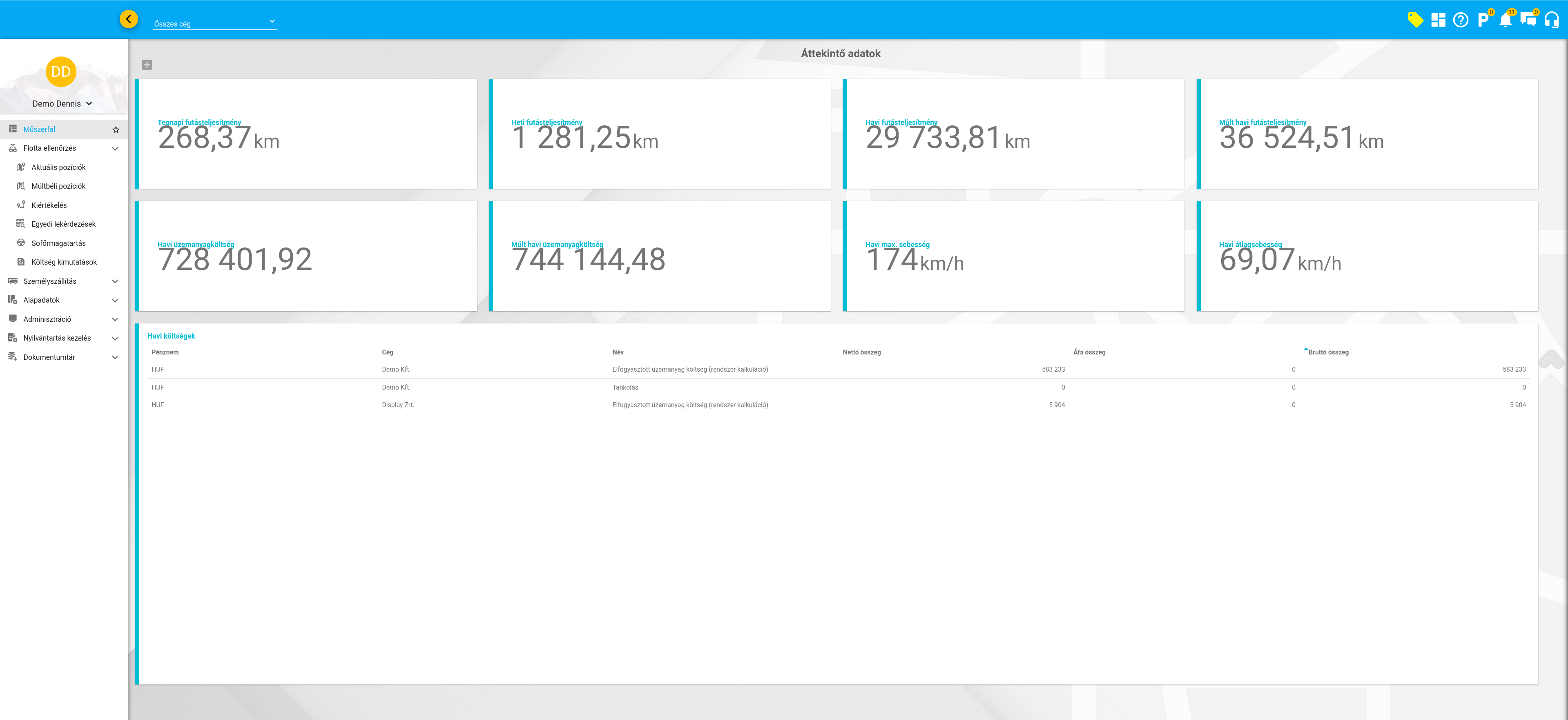Collapse sidebar with yellow back arrow

[128, 20]
